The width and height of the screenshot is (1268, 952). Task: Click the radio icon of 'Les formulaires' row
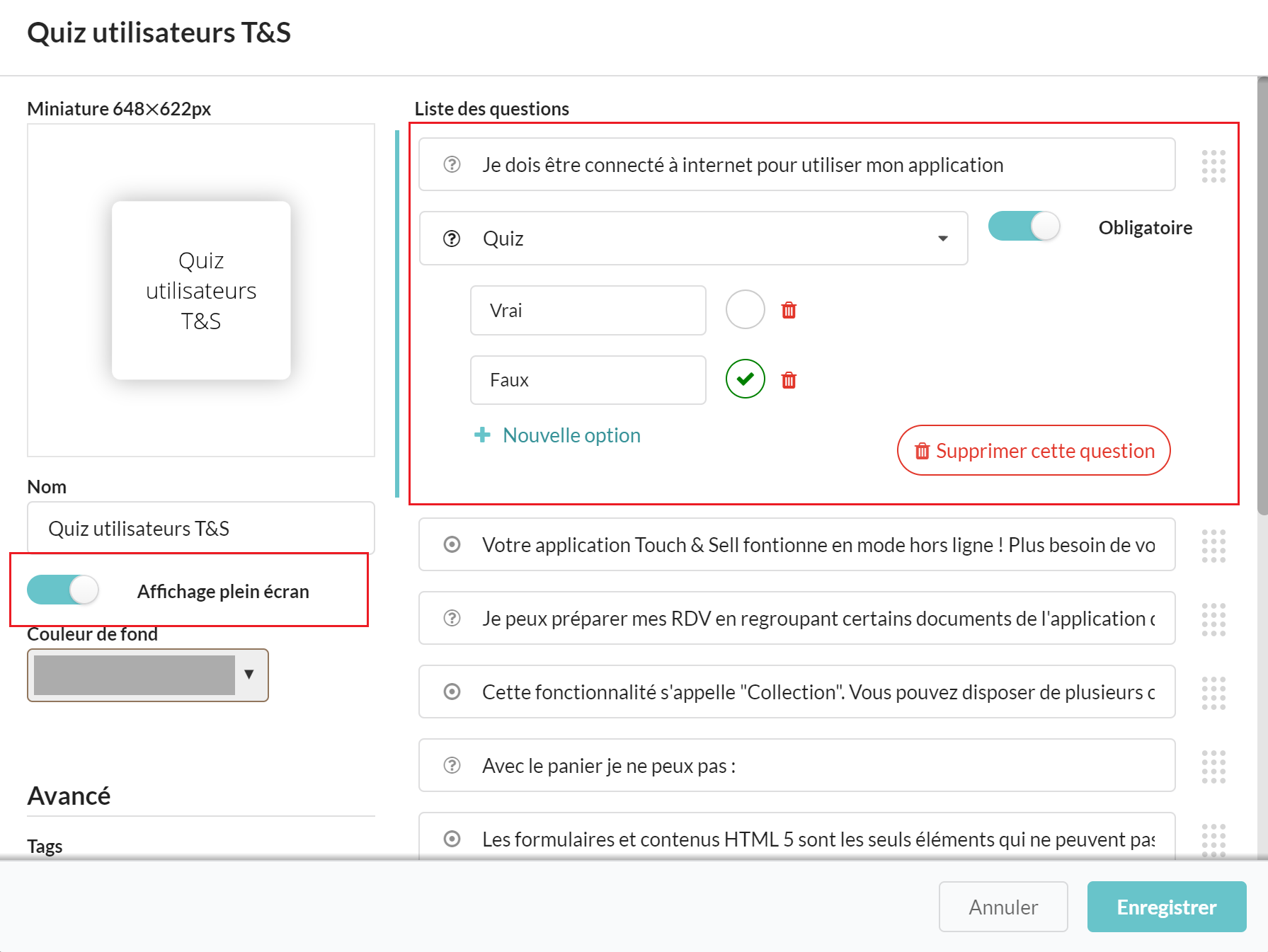[452, 839]
